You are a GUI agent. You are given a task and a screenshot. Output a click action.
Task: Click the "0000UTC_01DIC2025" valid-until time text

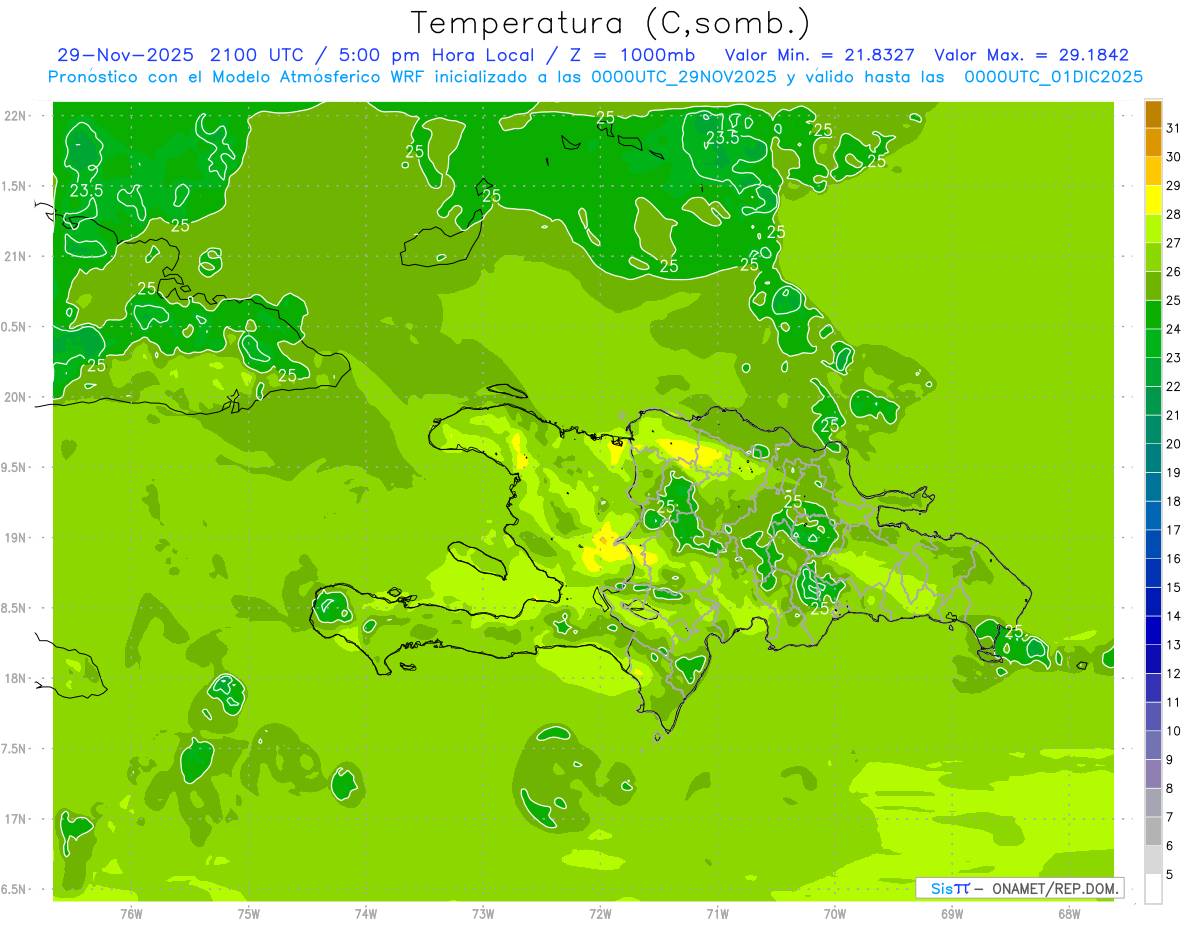1054,77
